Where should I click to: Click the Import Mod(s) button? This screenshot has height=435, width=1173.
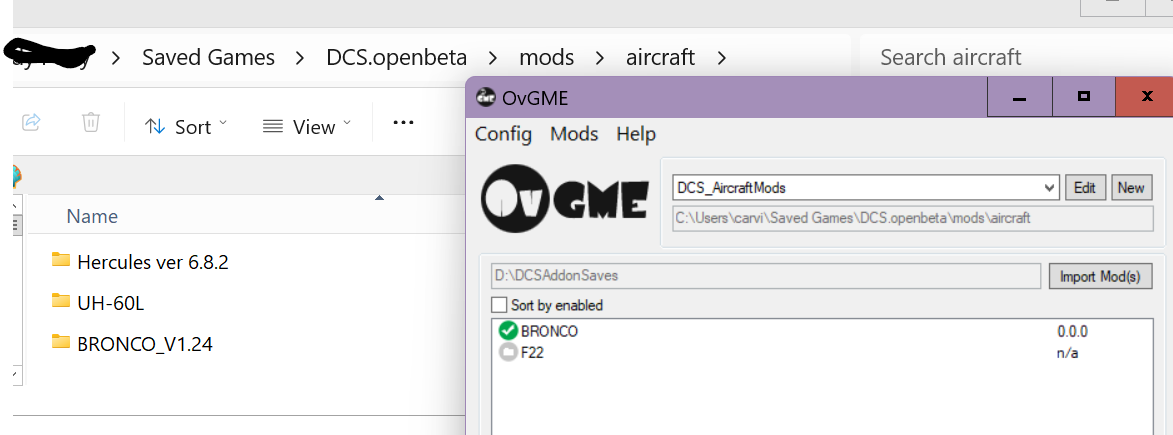1100,276
